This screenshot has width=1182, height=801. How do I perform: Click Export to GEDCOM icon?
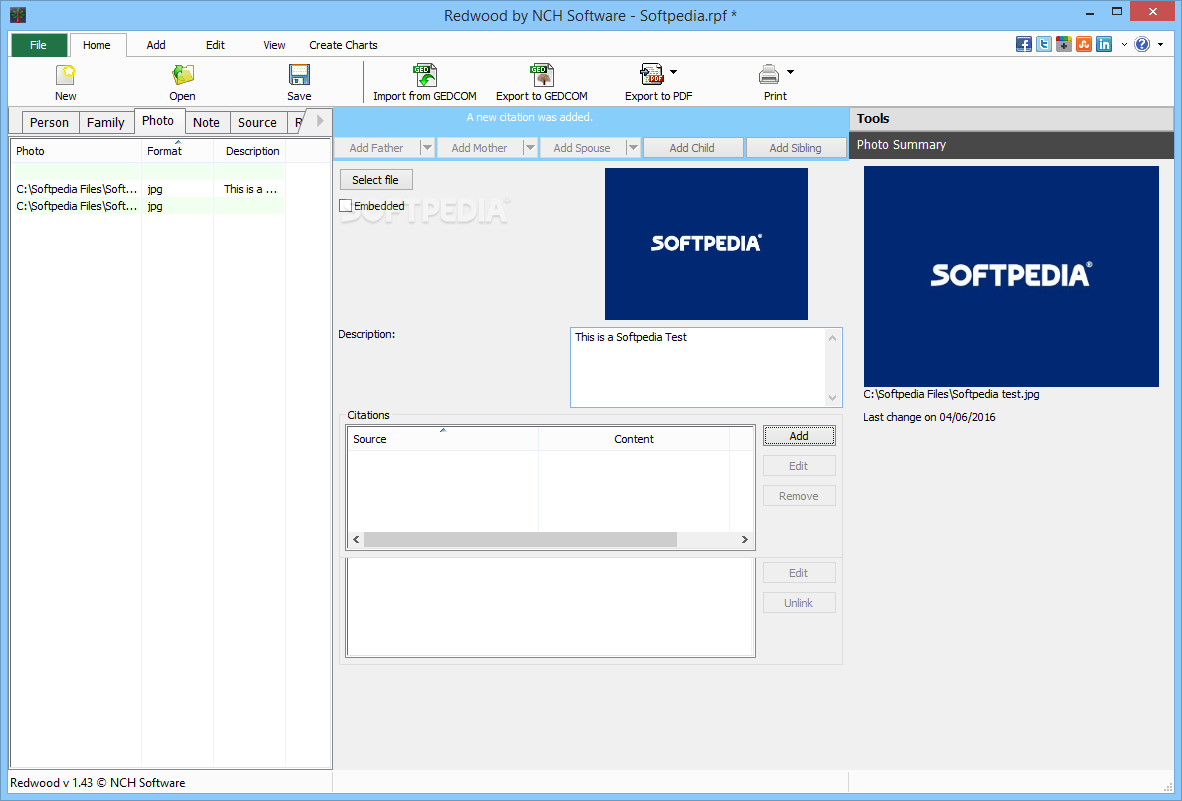pyautogui.click(x=542, y=75)
